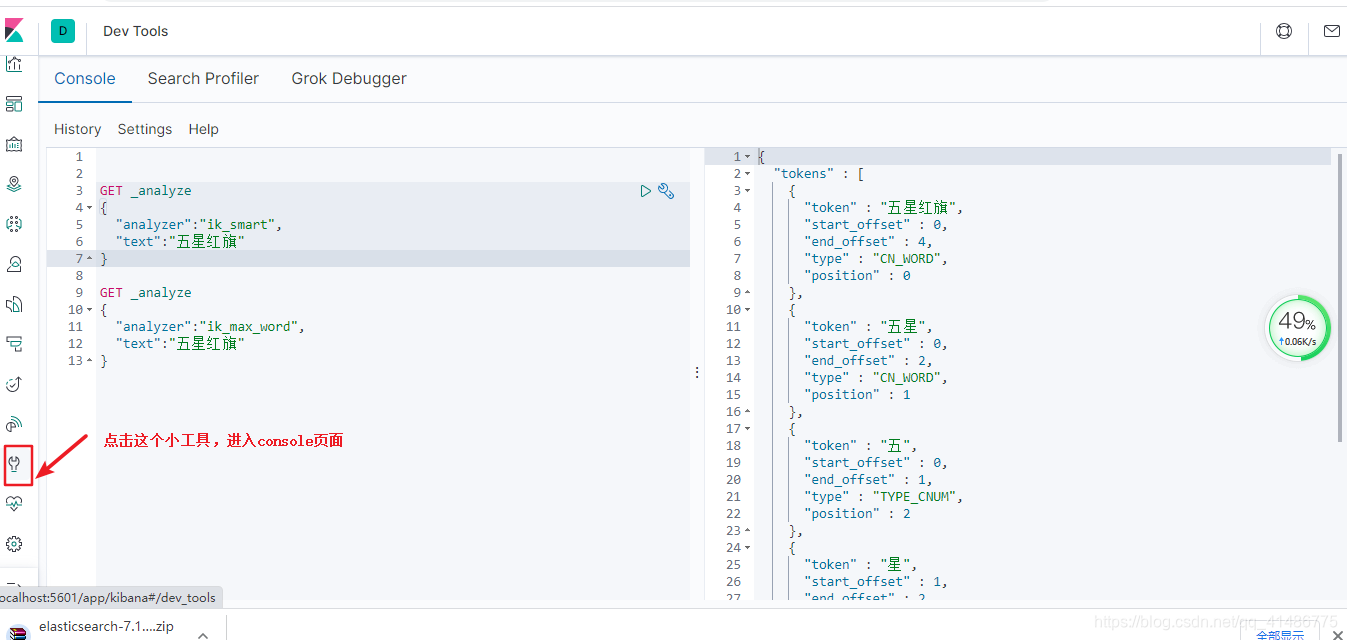
Task: Open SIEM from the sidebar
Action: (x=14, y=424)
